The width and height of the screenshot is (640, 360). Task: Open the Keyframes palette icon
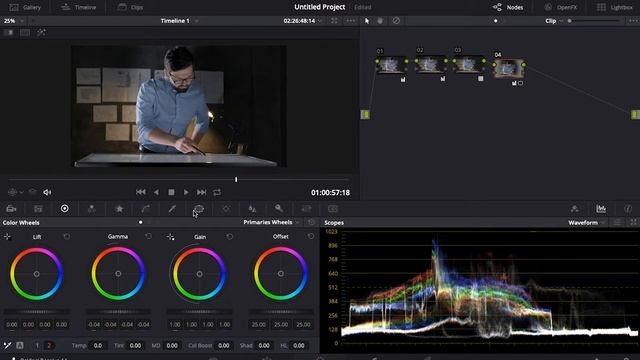click(575, 209)
